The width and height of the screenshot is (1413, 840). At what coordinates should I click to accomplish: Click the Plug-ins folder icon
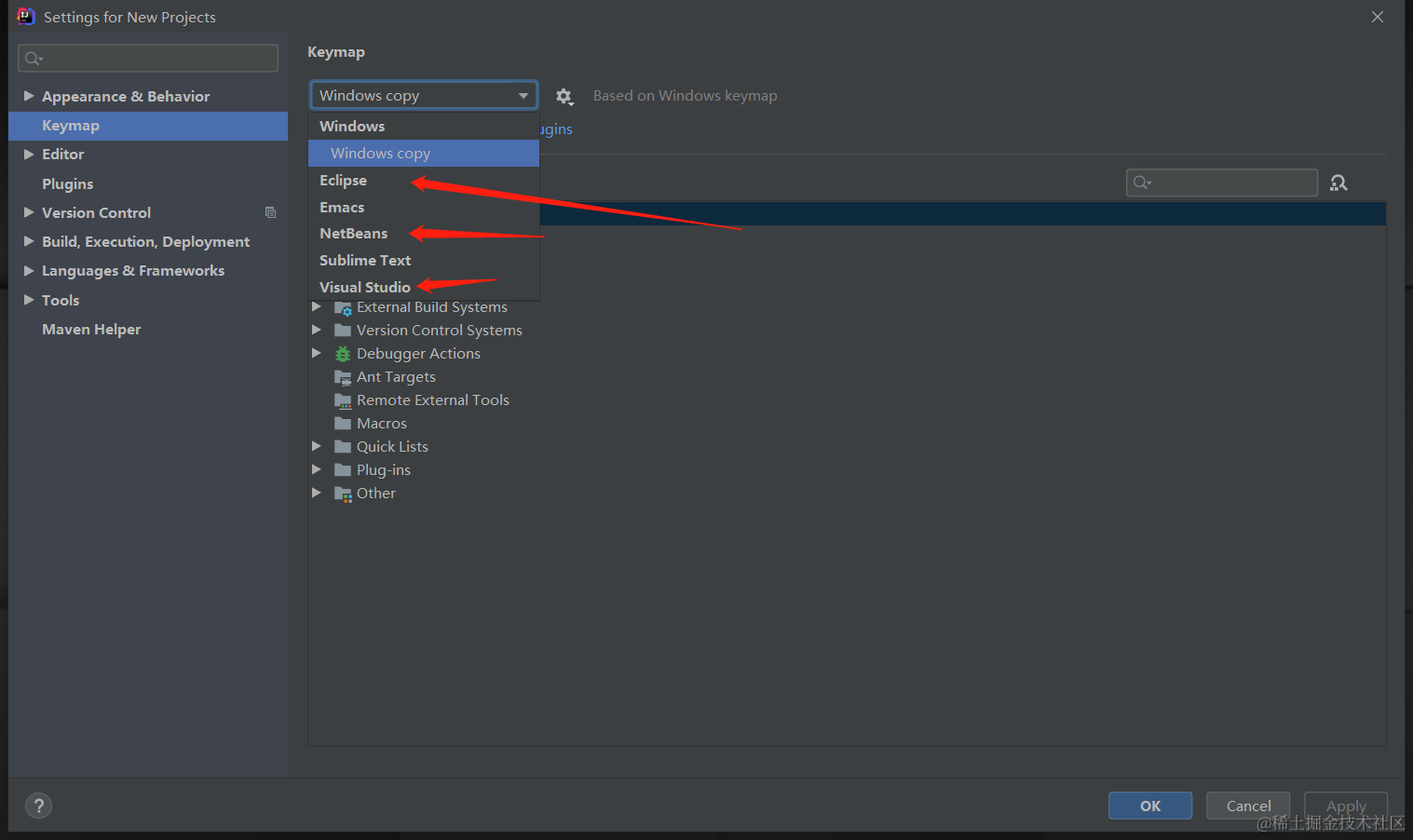(343, 469)
